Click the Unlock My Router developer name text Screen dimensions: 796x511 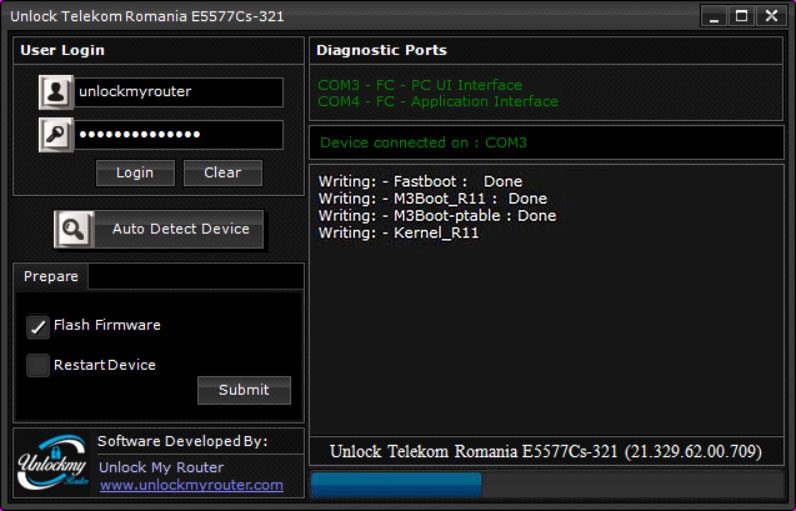point(161,467)
